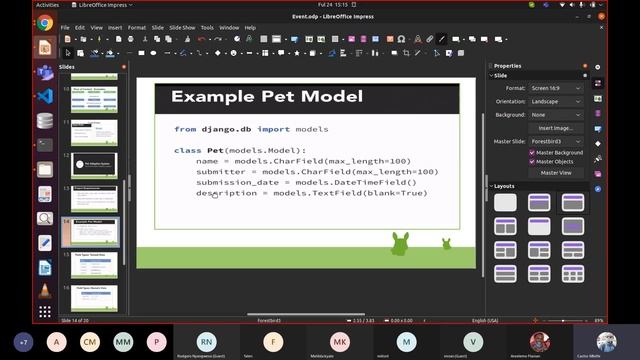Select the arrow Select tool
The width and height of the screenshot is (640, 360).
(x=68, y=53)
